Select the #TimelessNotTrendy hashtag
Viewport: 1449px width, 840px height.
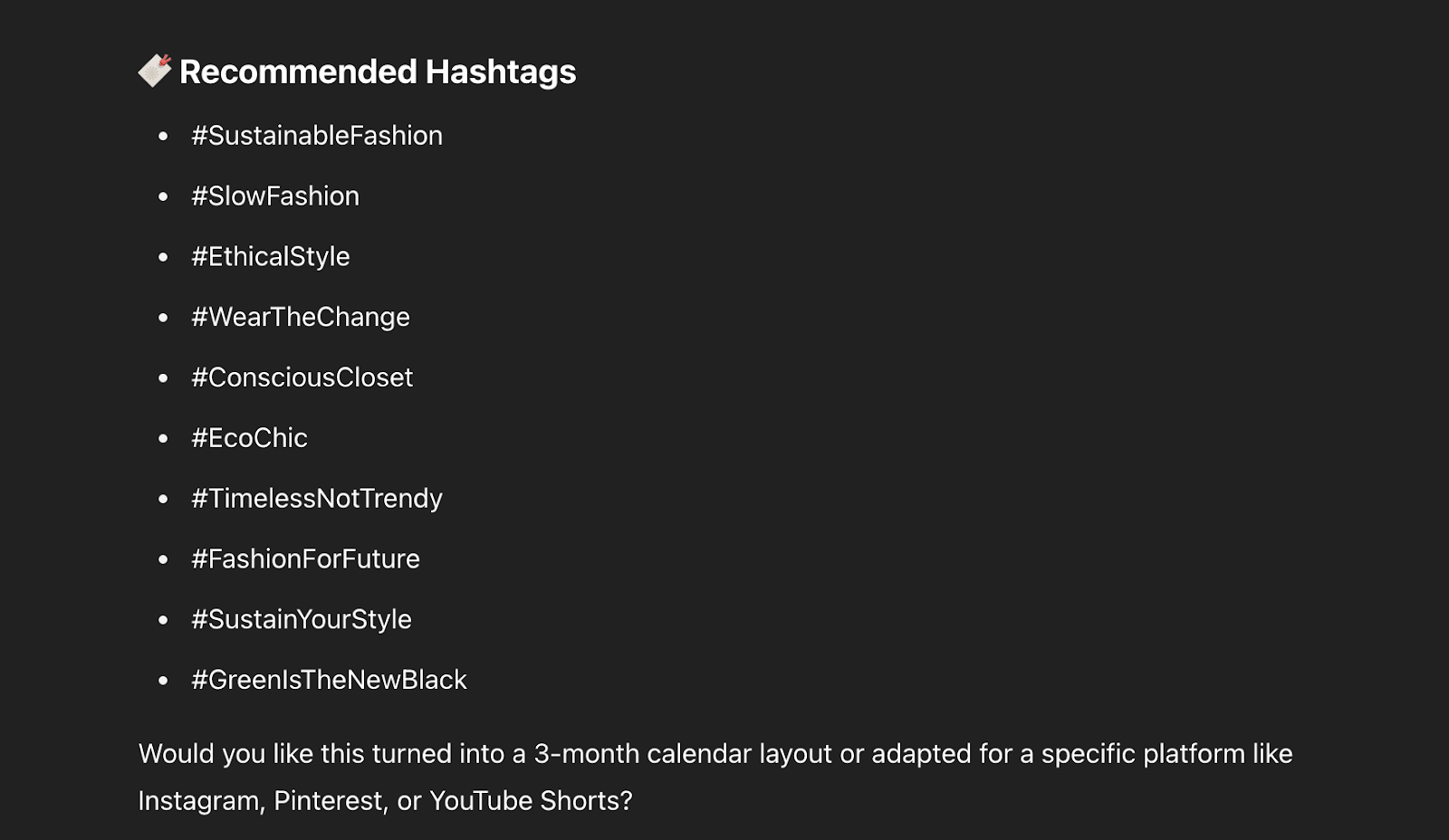tap(317, 499)
